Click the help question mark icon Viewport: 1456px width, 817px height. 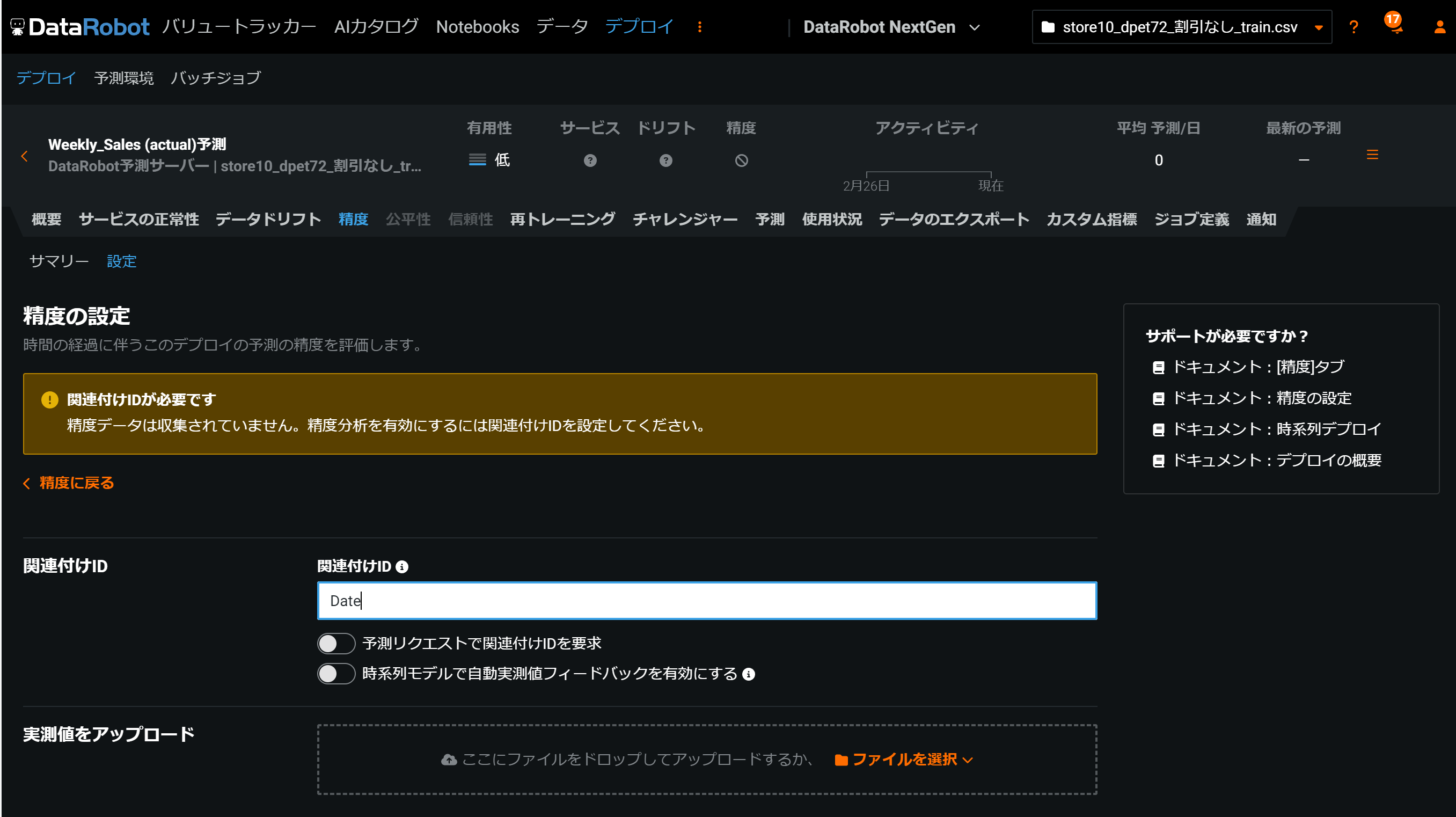point(1352,27)
